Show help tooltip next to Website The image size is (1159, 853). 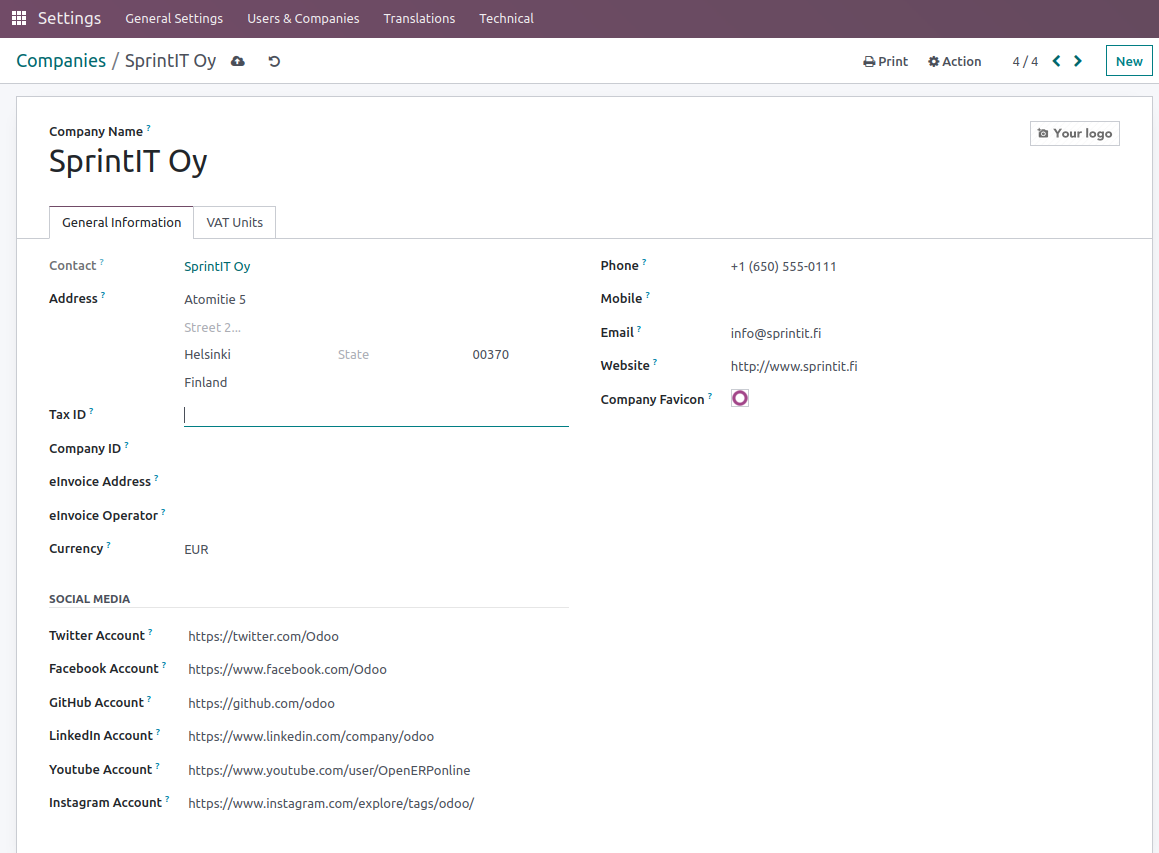(x=655, y=361)
